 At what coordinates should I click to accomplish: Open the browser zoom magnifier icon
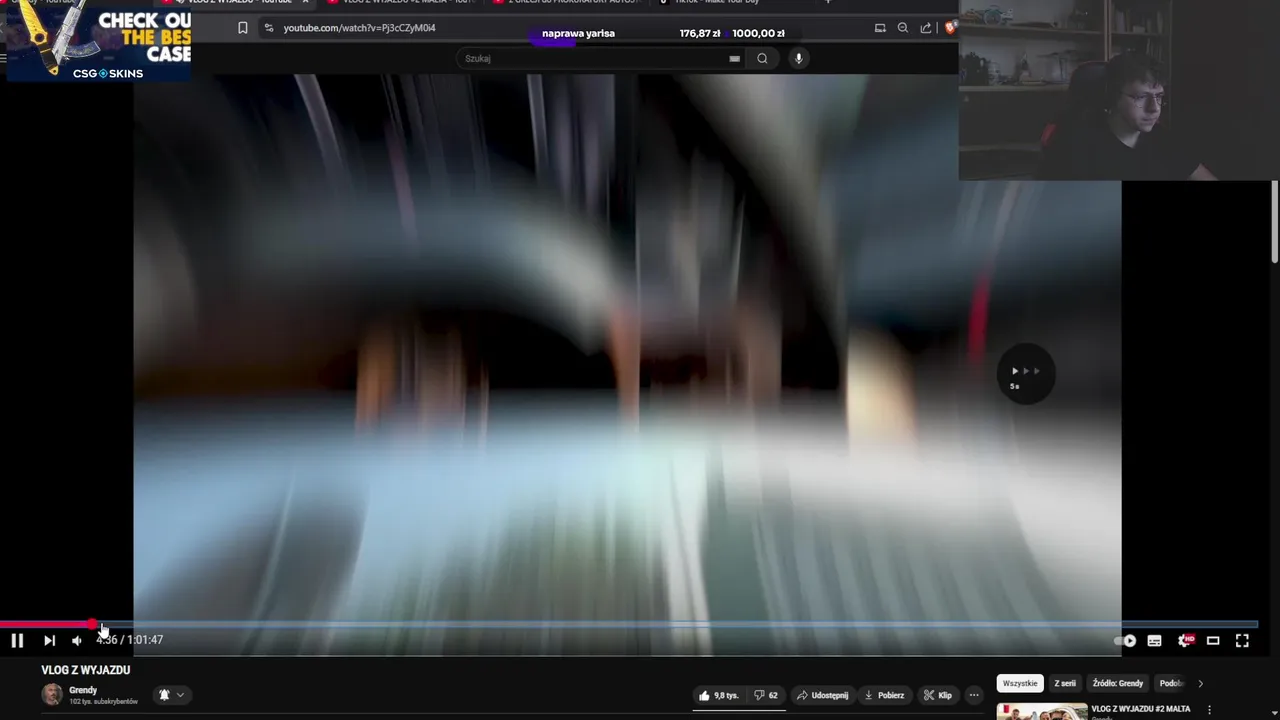pos(903,28)
